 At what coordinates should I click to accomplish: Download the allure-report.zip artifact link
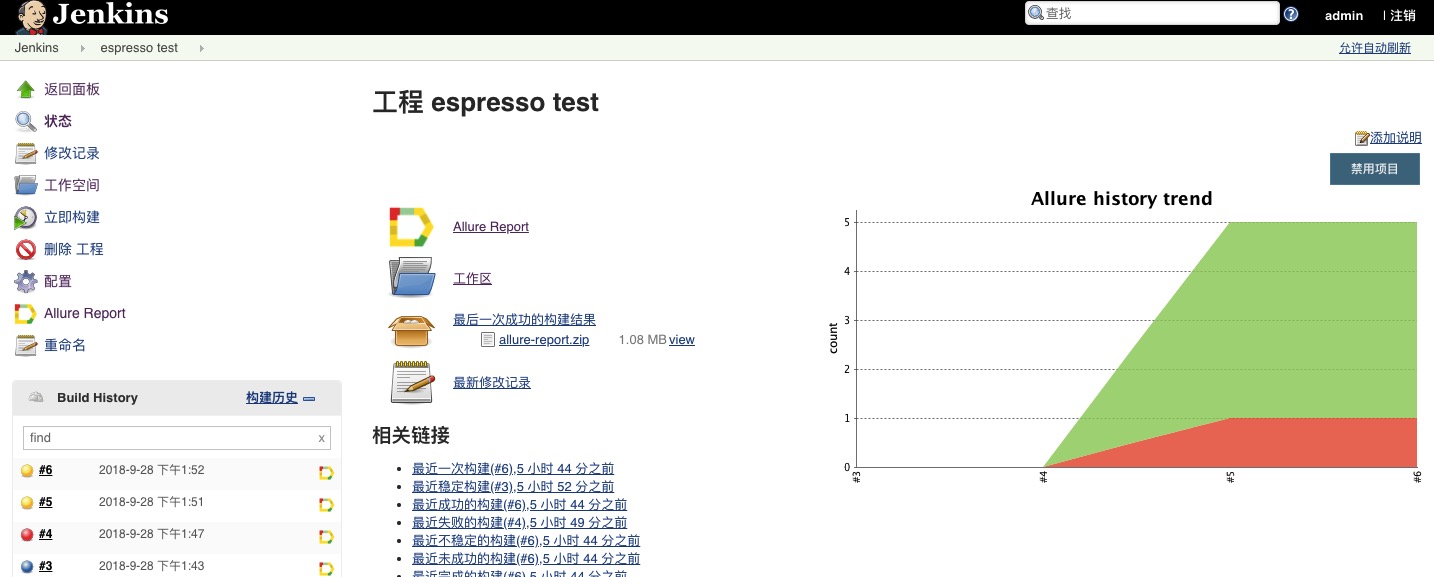(544, 340)
